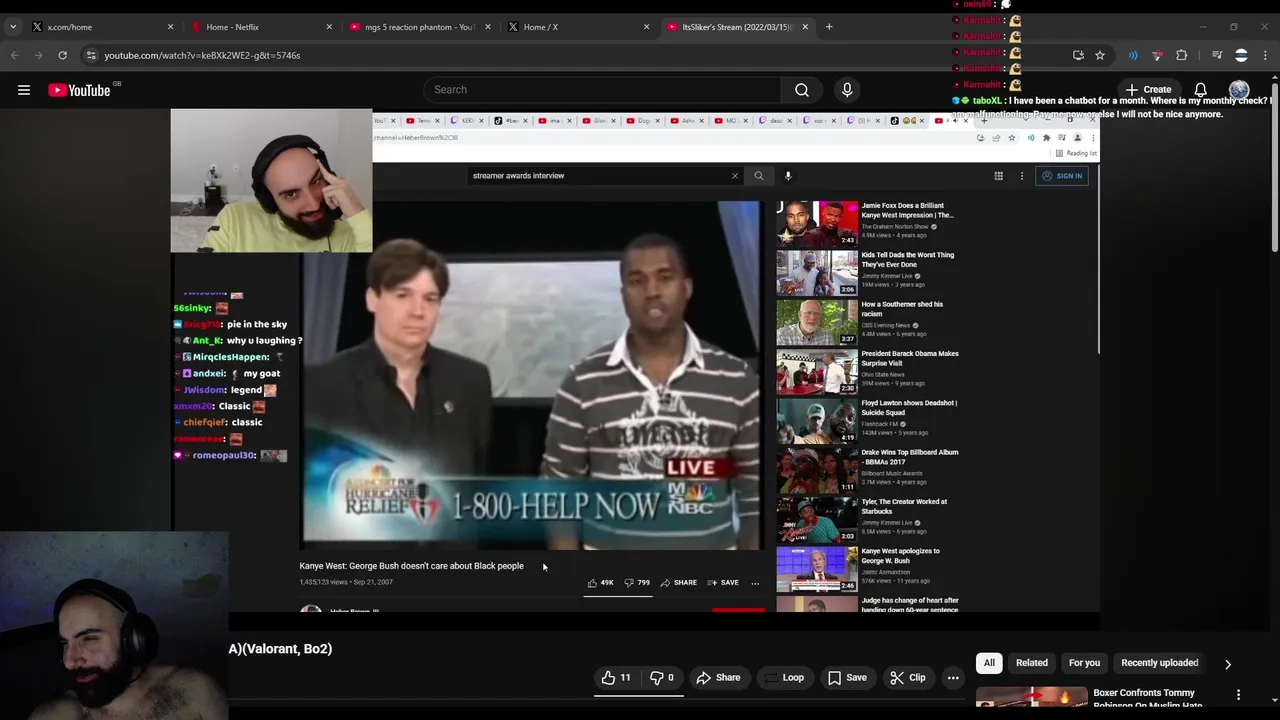Click the Create video button

click(1148, 90)
